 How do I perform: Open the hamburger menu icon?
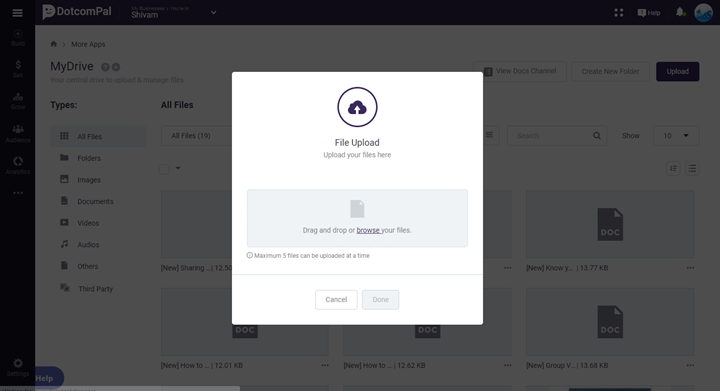(x=17, y=13)
